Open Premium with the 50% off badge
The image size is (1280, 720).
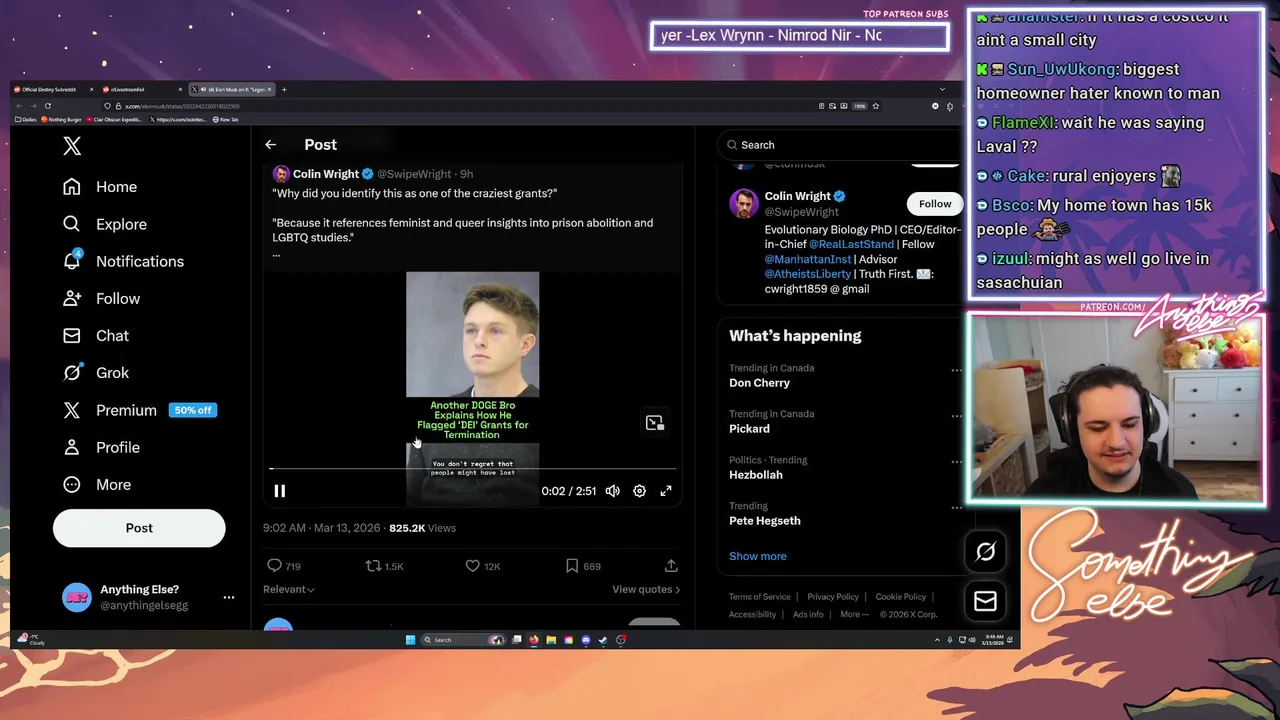[139, 410]
